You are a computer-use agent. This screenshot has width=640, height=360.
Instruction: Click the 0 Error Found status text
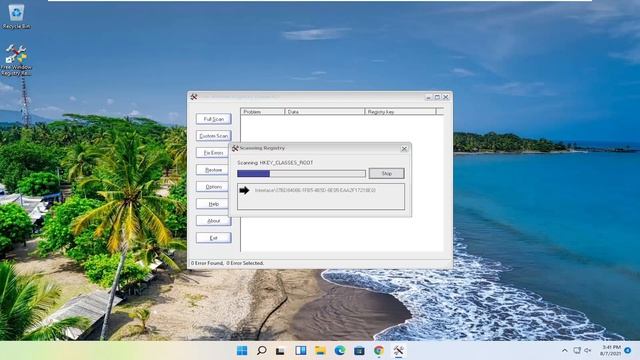[207, 263]
